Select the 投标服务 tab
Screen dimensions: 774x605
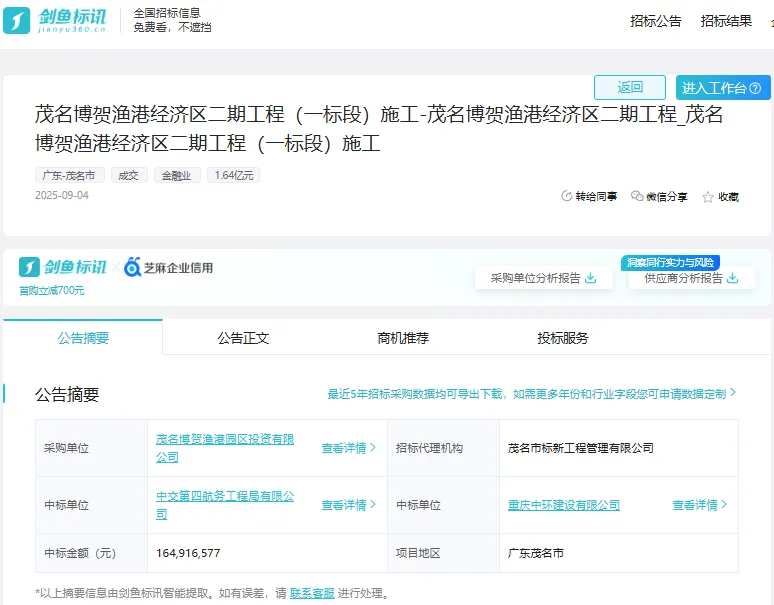point(563,338)
